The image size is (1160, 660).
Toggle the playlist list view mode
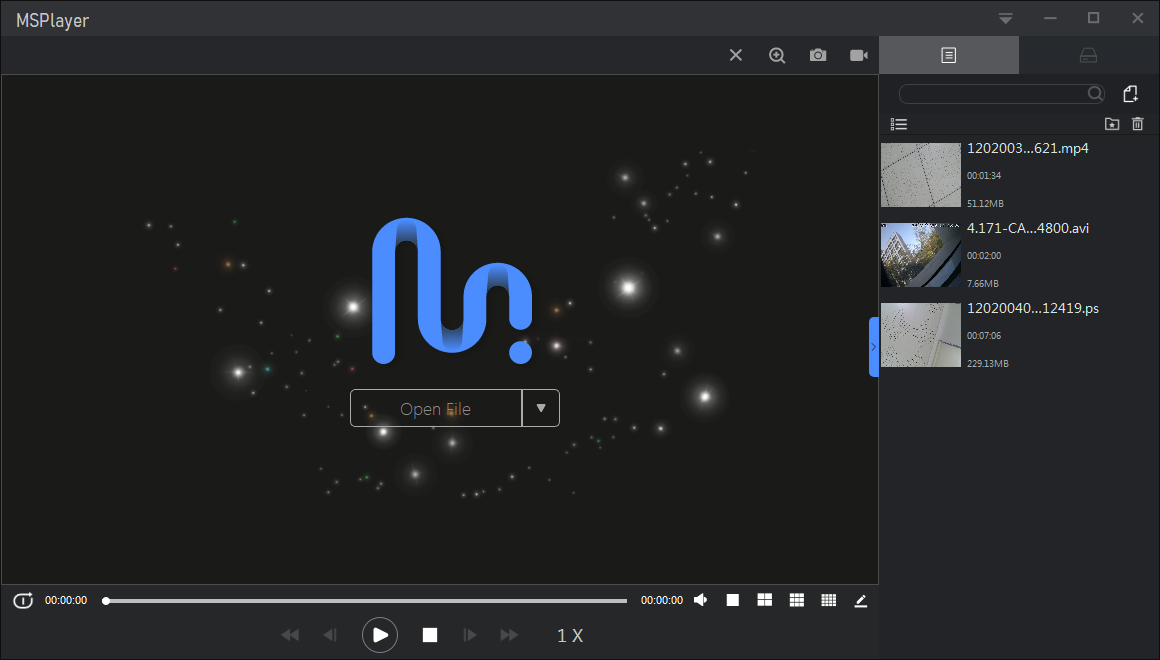click(x=899, y=124)
